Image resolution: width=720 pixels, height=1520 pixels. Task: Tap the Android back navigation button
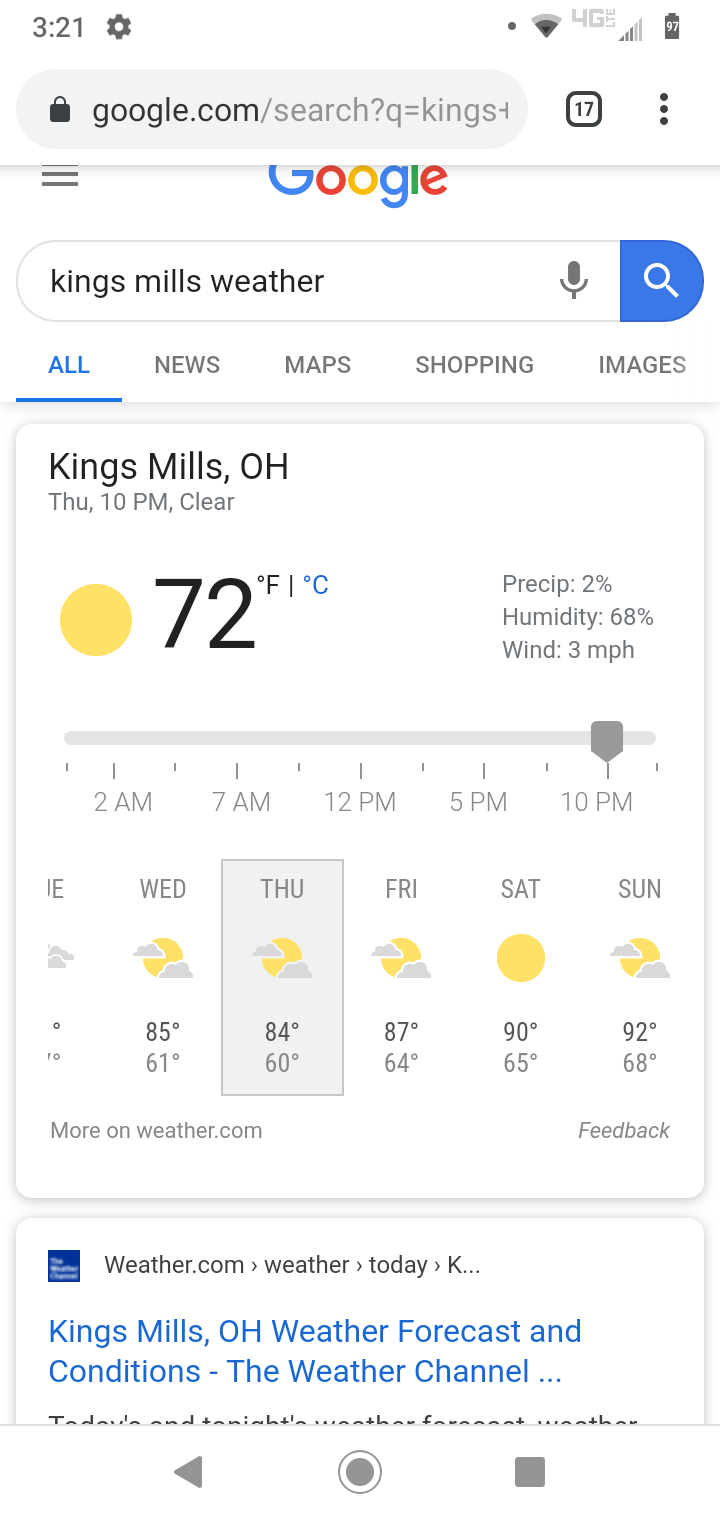[188, 1471]
